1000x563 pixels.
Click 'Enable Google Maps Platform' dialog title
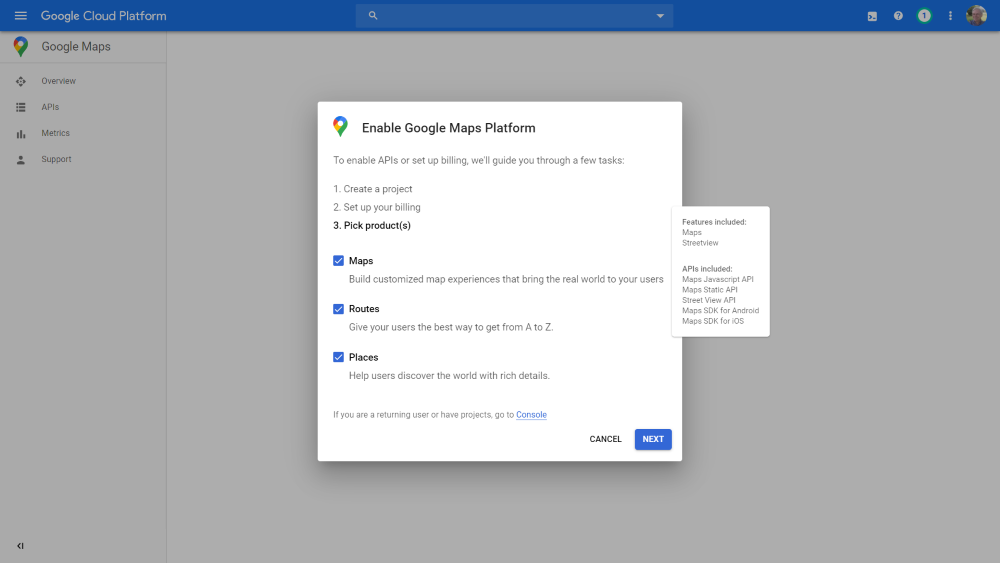pos(448,128)
